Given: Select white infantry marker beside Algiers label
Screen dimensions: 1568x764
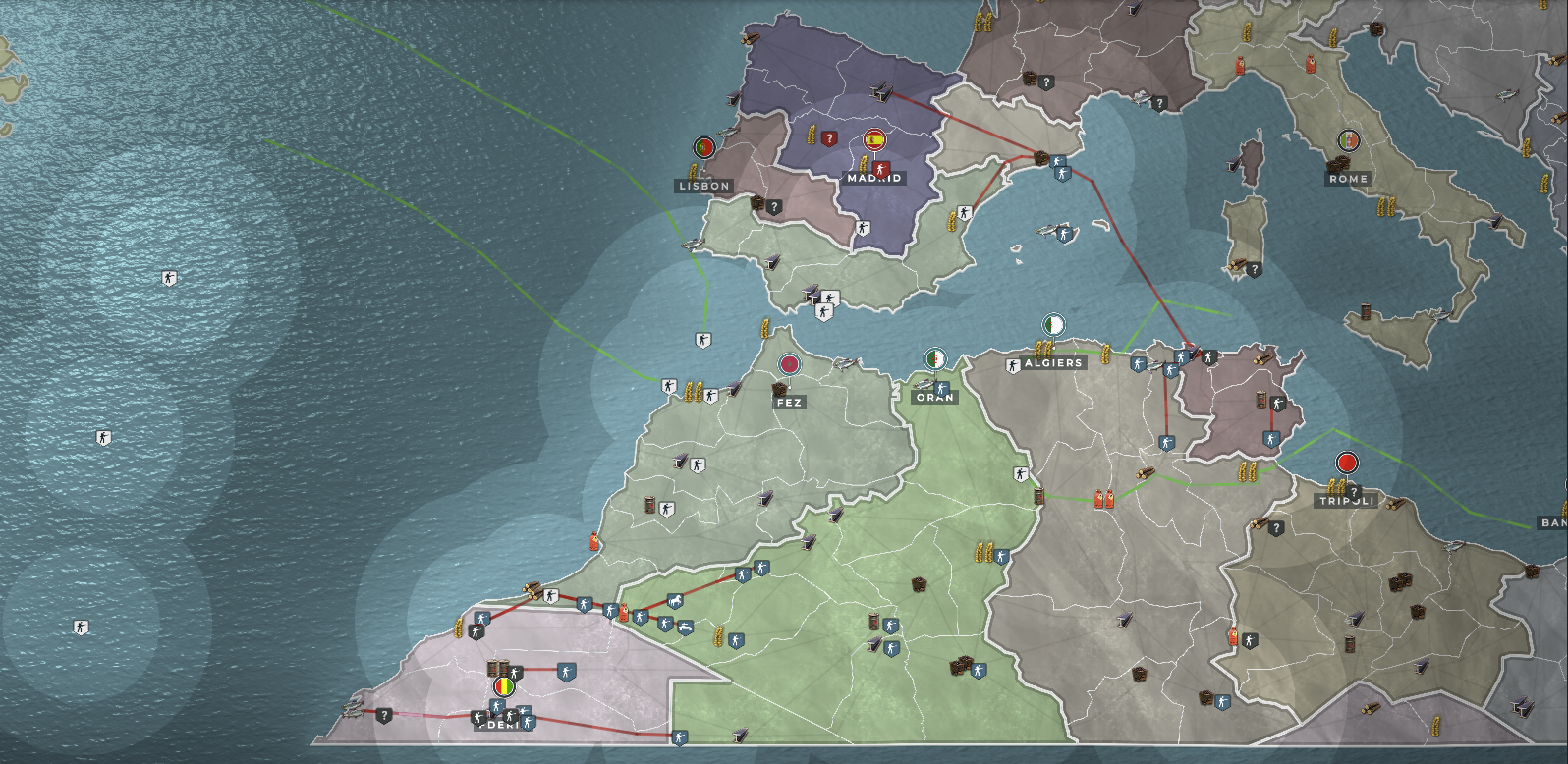Looking at the screenshot, I should pyautogui.click(x=1013, y=365).
